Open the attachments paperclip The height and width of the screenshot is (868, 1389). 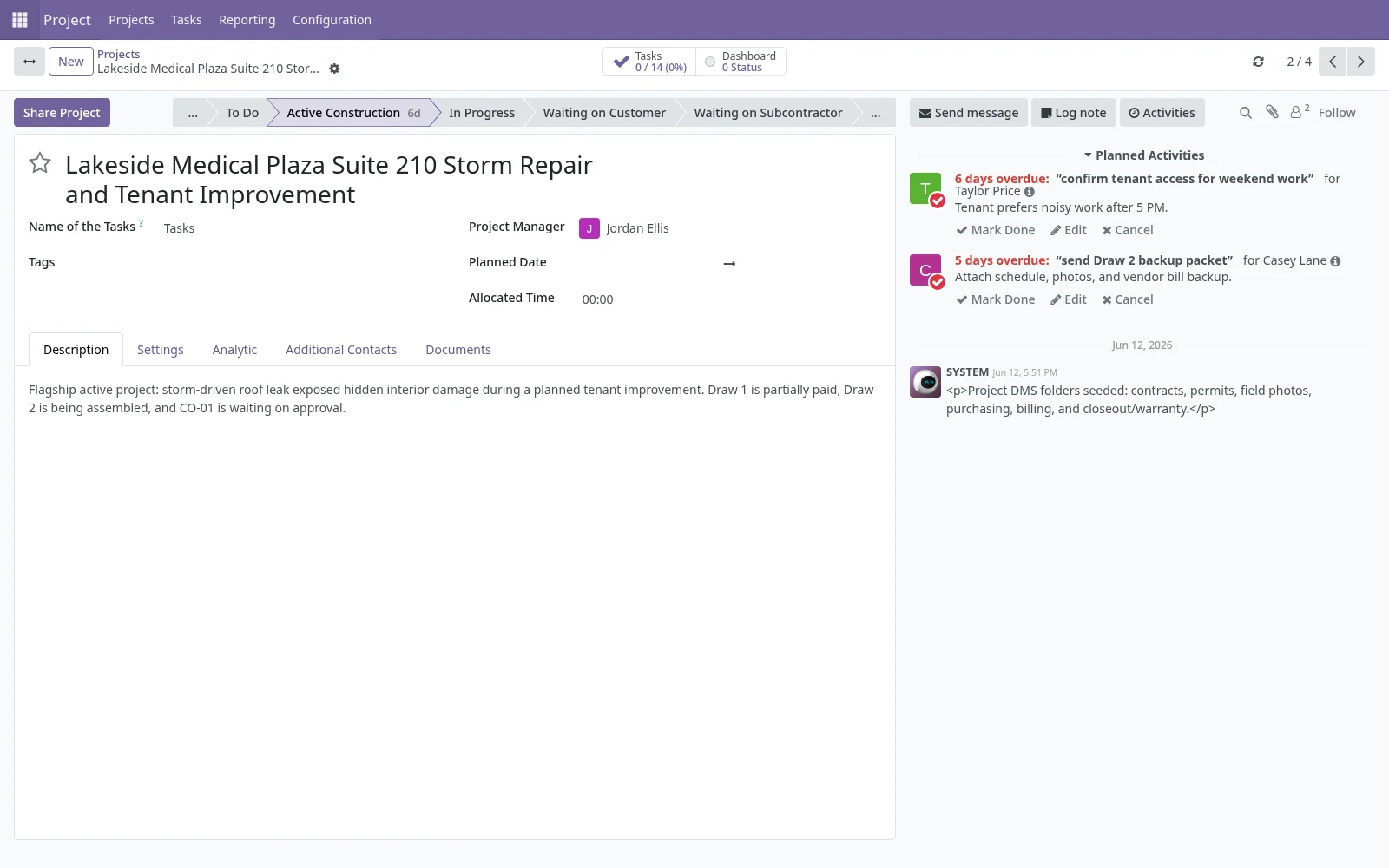[1272, 112]
